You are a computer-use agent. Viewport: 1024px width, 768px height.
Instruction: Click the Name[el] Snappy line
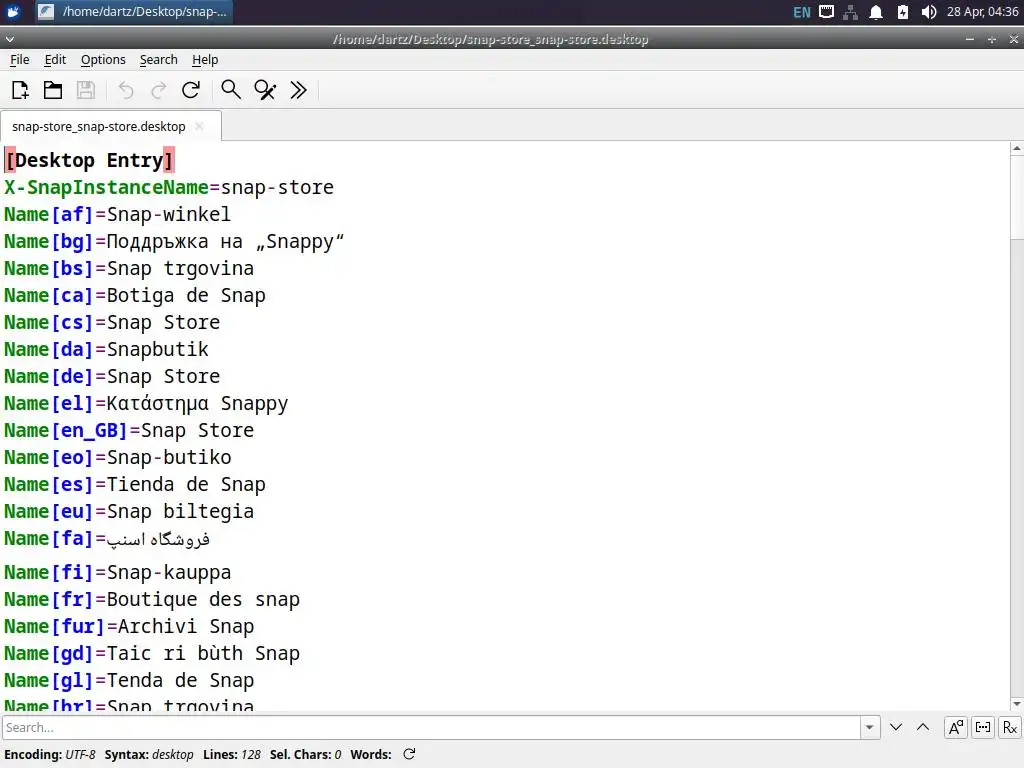click(146, 404)
